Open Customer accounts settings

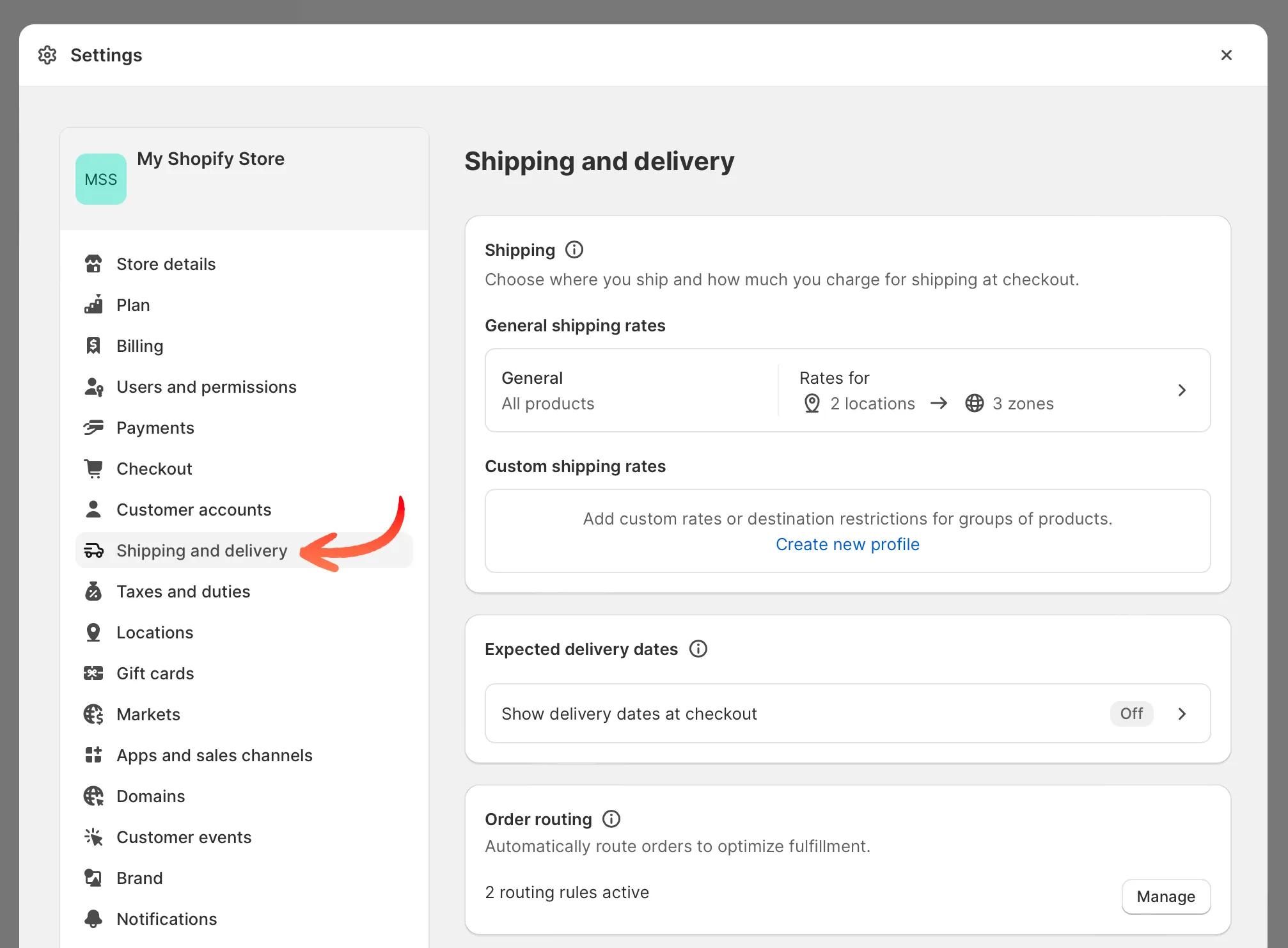(x=244, y=509)
